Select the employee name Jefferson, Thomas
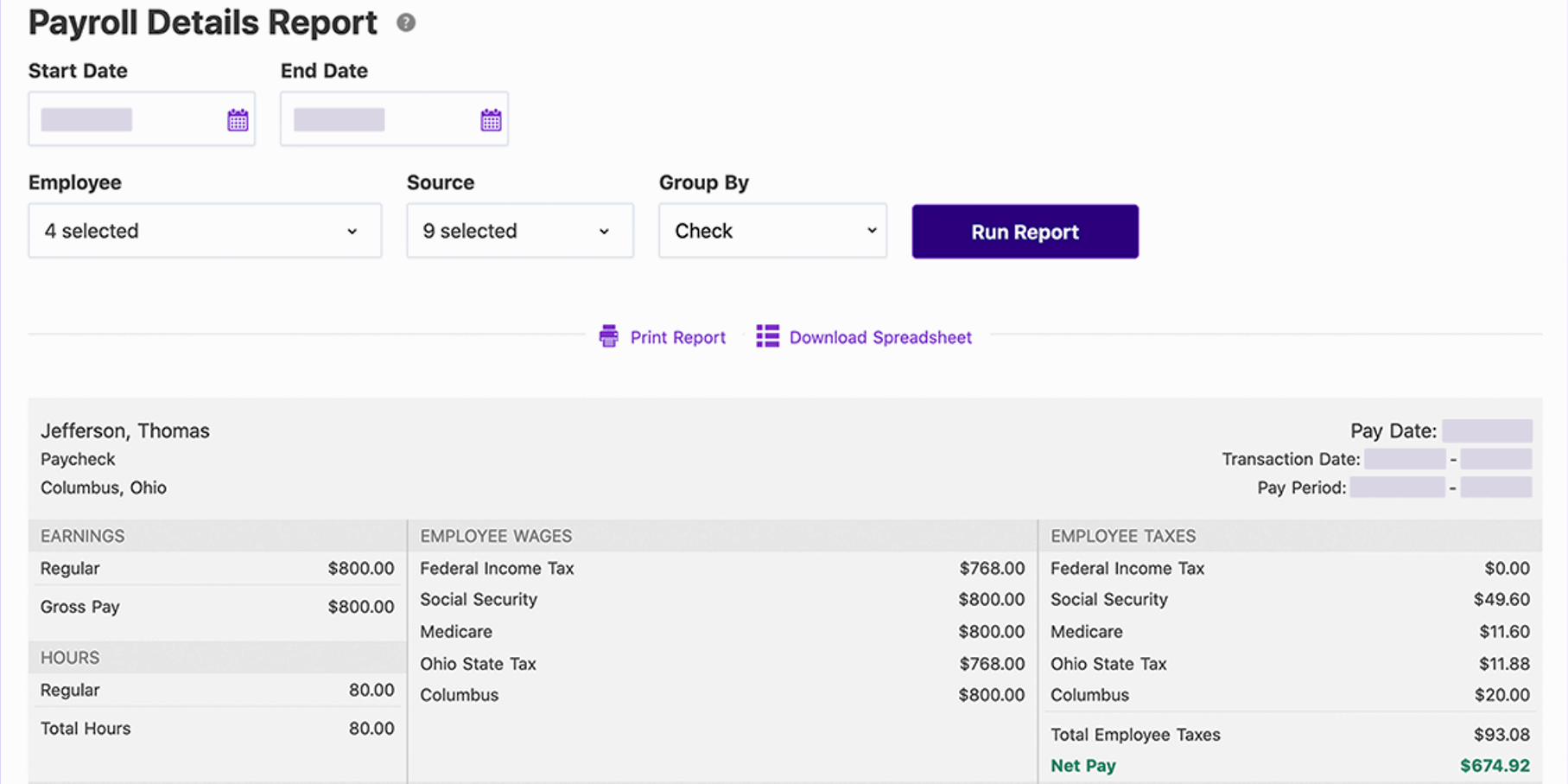This screenshot has width=1568, height=784. [x=125, y=430]
